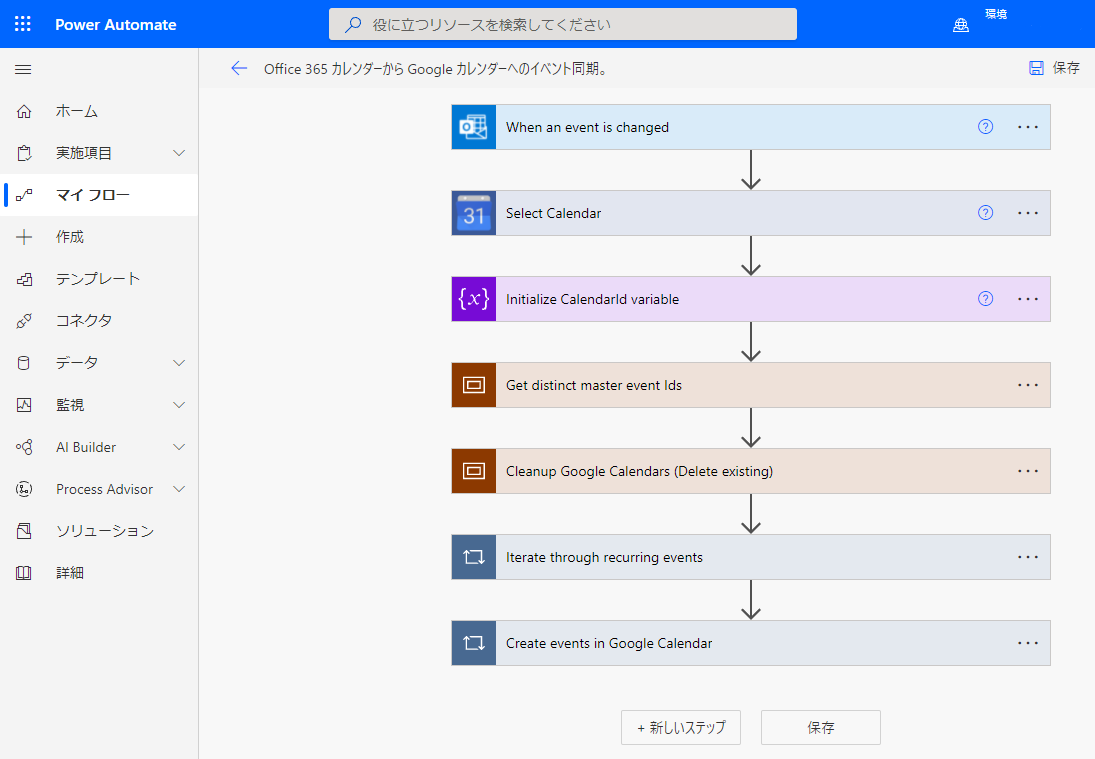Open 作成 in the sidebar
The width and height of the screenshot is (1095, 759).
pyautogui.click(x=99, y=237)
